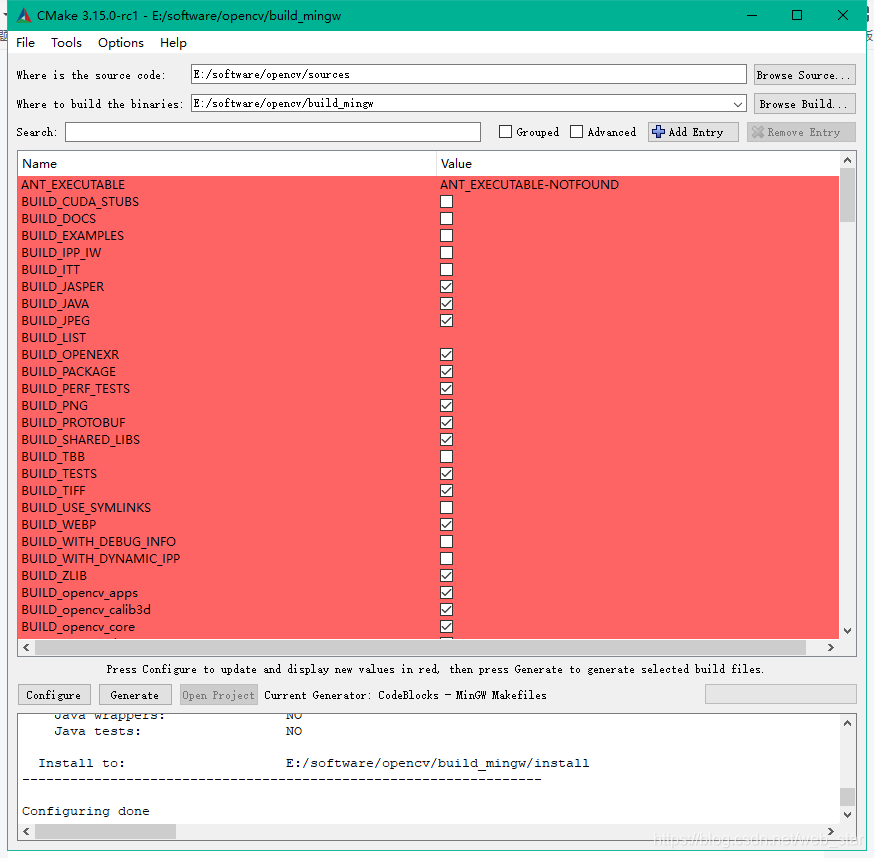
Task: Open the File menu
Action: coord(25,43)
